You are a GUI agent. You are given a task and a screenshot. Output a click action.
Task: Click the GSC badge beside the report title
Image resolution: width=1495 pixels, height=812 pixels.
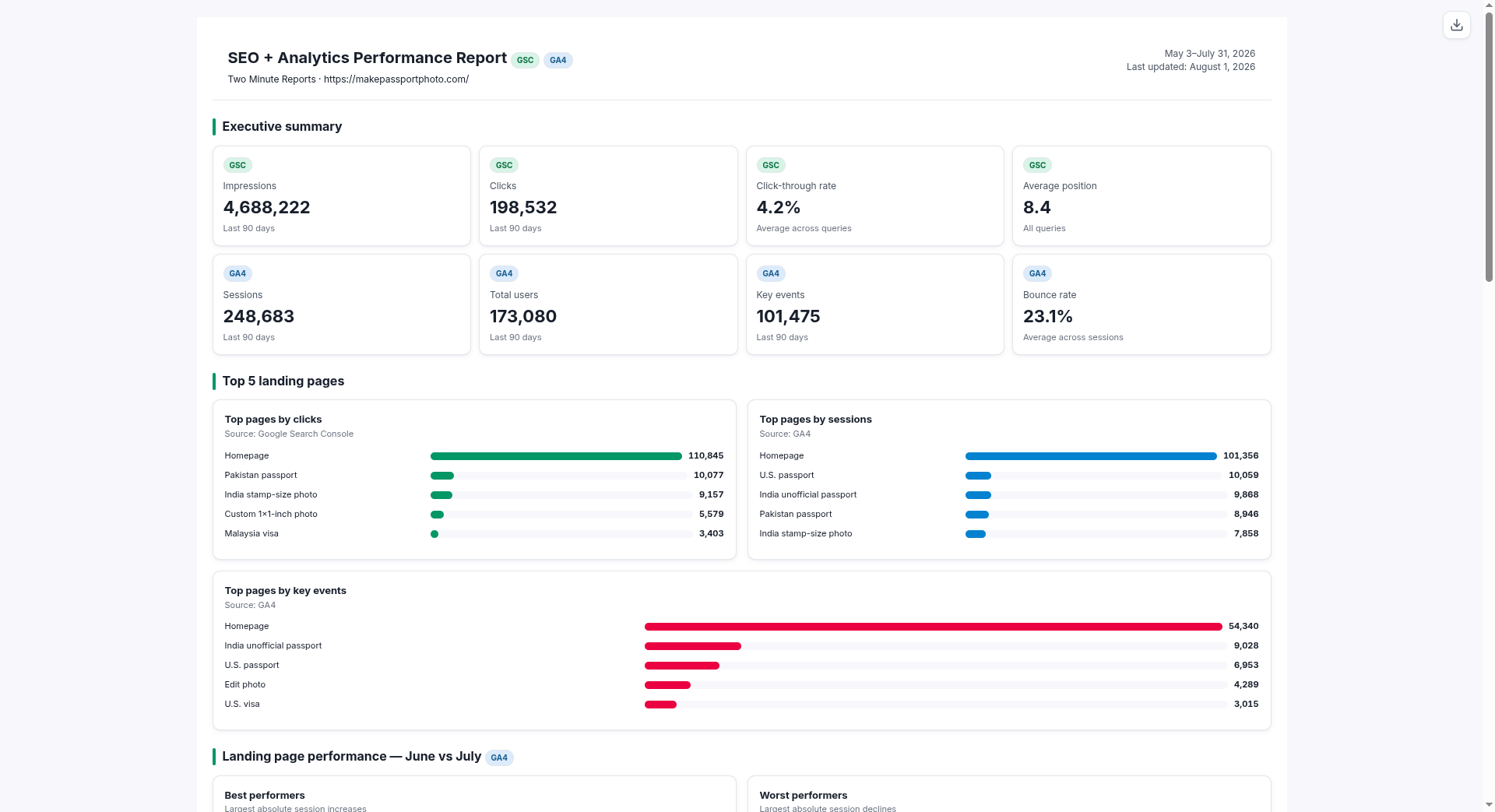525,60
